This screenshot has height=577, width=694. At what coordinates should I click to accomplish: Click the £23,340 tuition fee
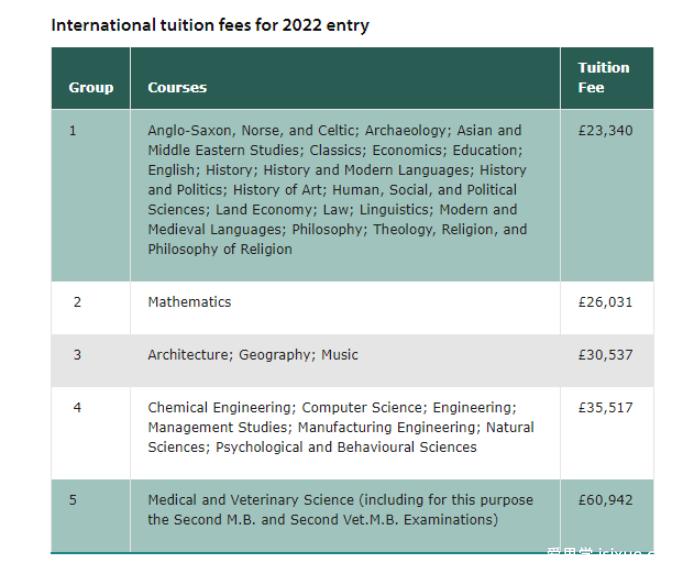605,131
